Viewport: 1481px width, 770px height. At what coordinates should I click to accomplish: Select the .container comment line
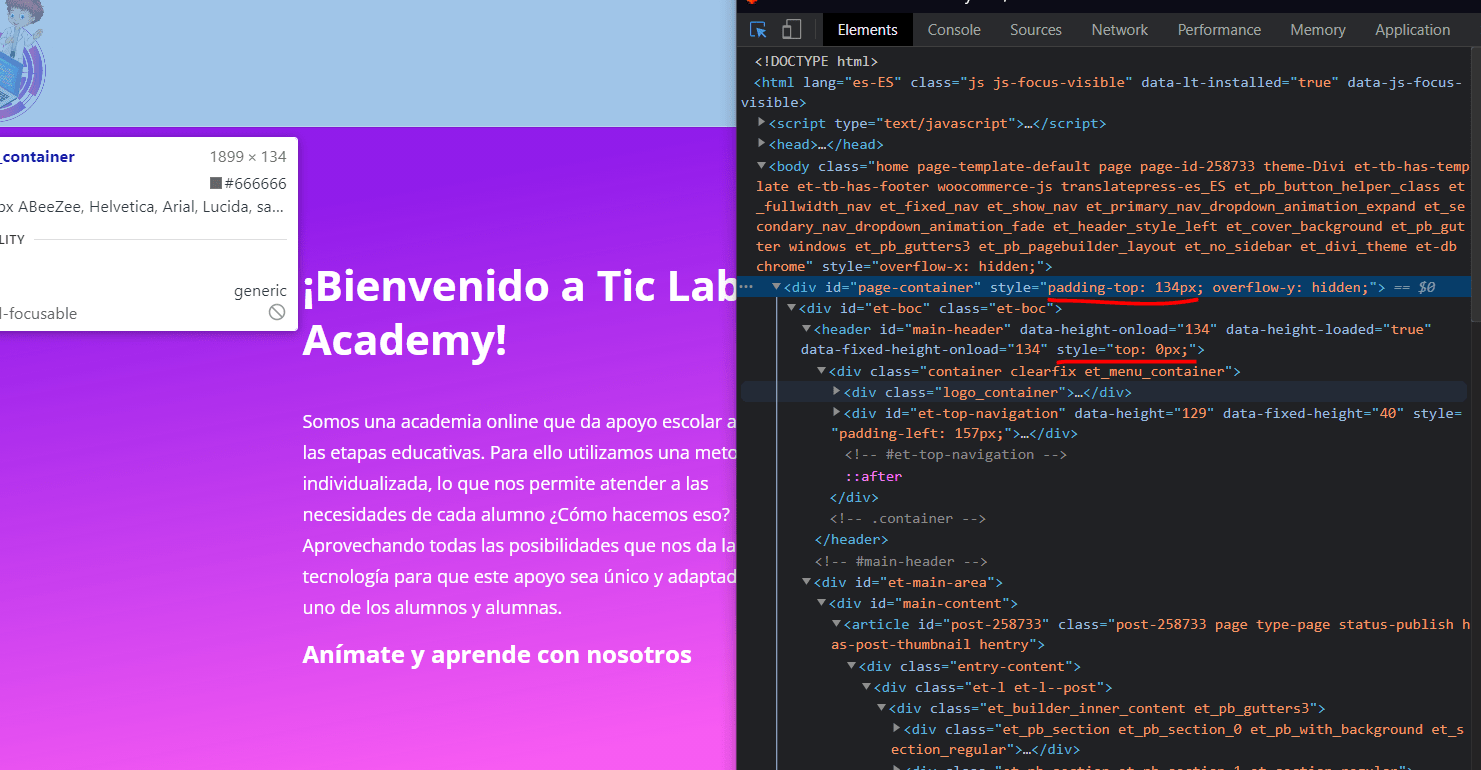click(x=907, y=518)
